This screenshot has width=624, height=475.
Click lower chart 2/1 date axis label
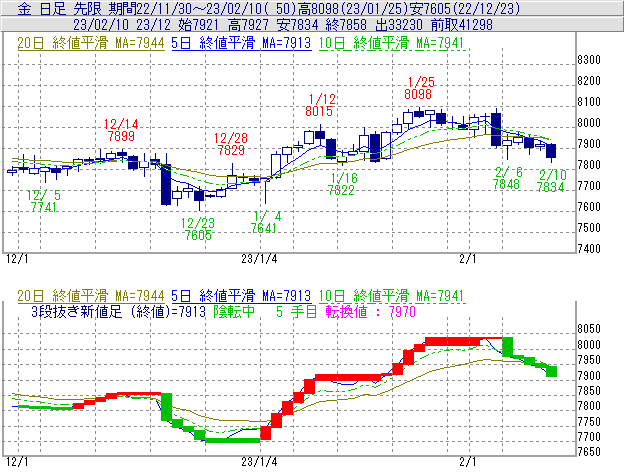[468, 462]
